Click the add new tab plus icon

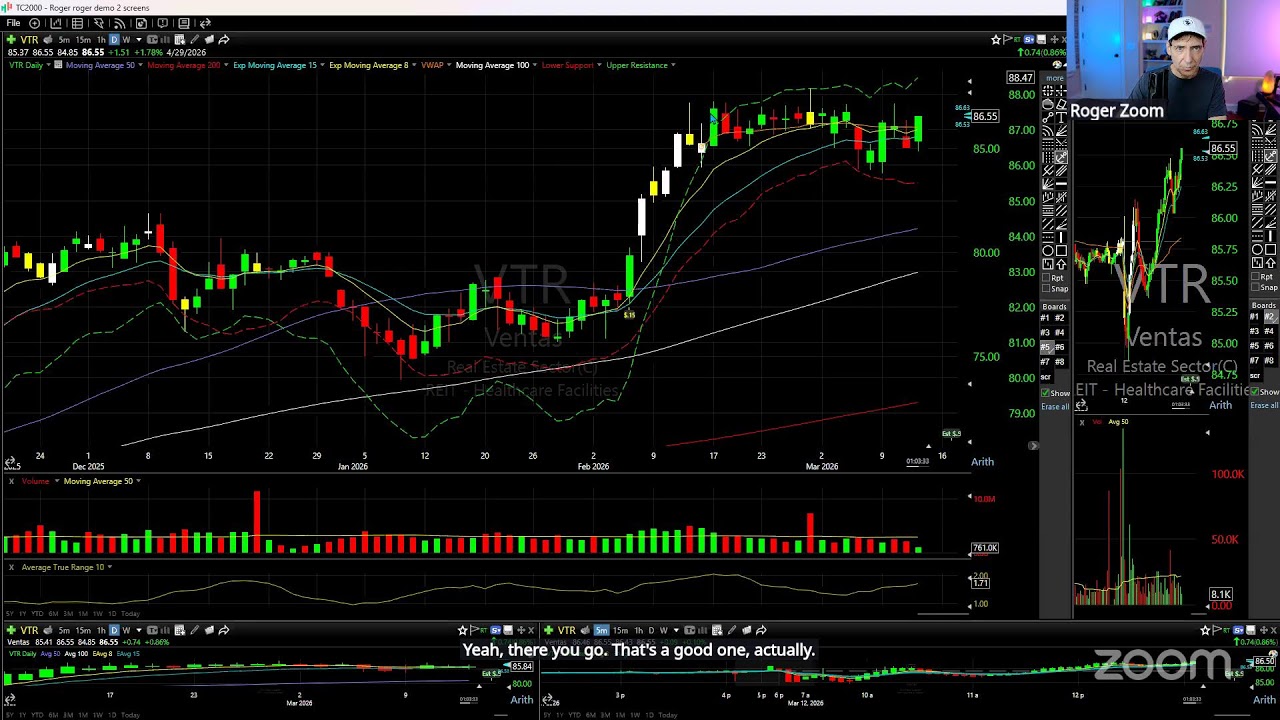tap(35, 23)
